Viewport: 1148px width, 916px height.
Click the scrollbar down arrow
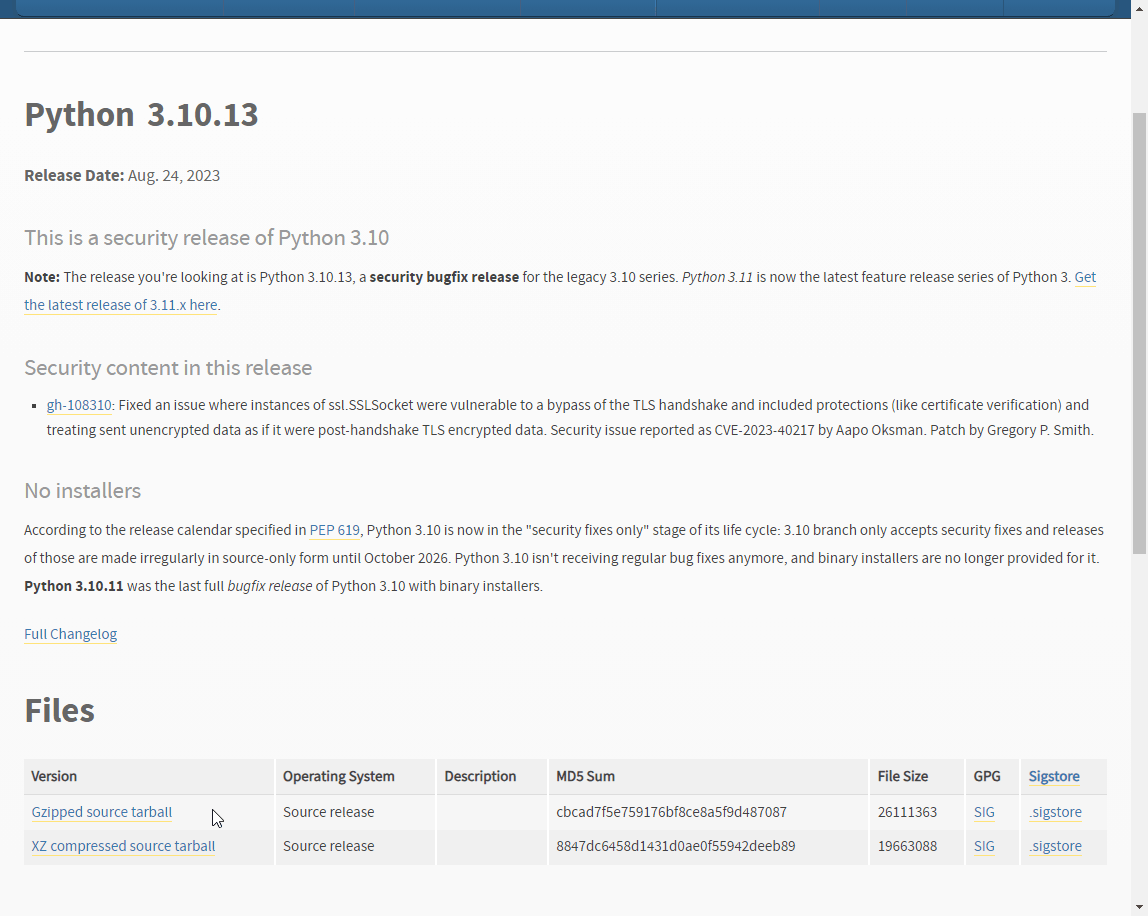pyautogui.click(x=1139, y=907)
